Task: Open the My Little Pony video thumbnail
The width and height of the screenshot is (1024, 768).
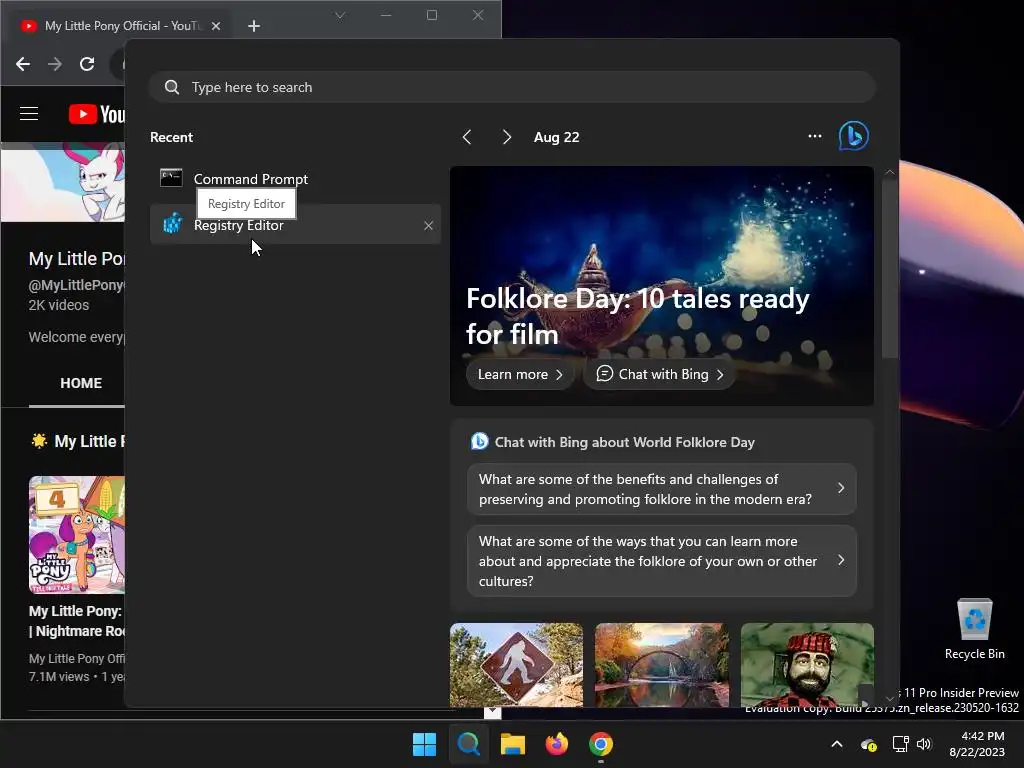Action: pos(76,535)
